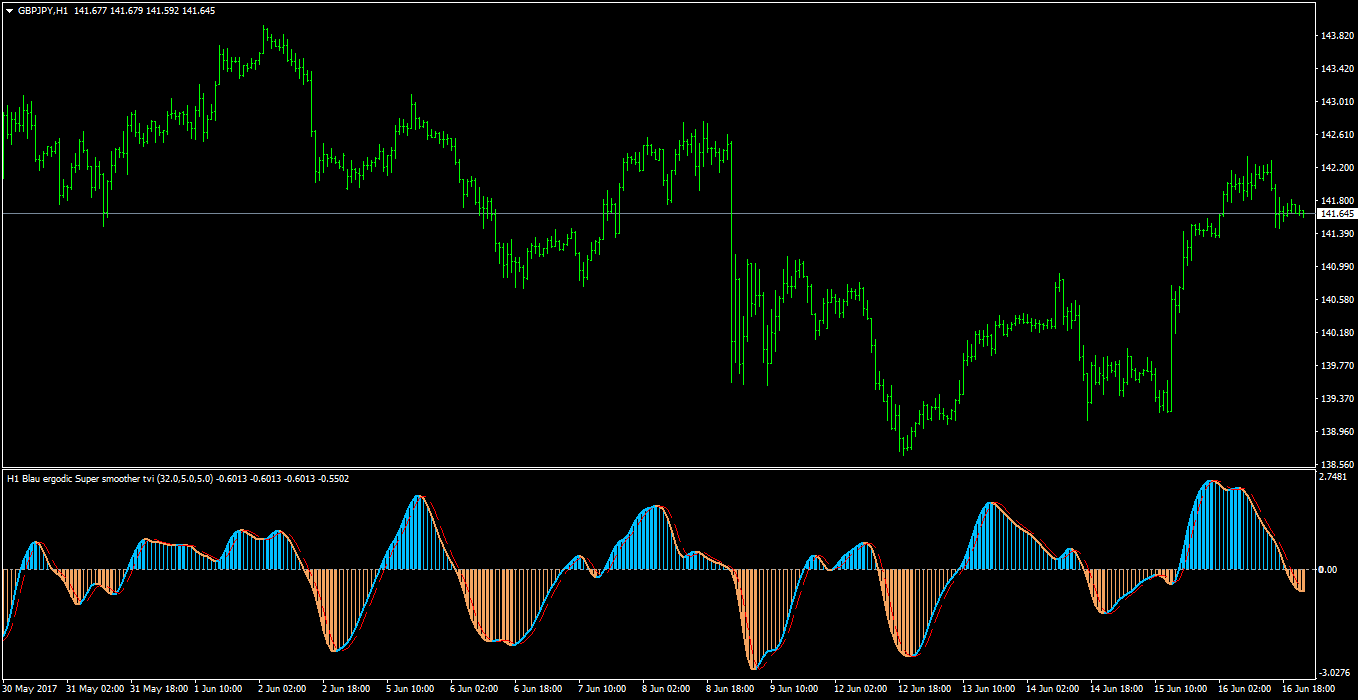Click the 143.820 level on price scale
The height and width of the screenshot is (700, 1358).
pyautogui.click(x=1337, y=36)
